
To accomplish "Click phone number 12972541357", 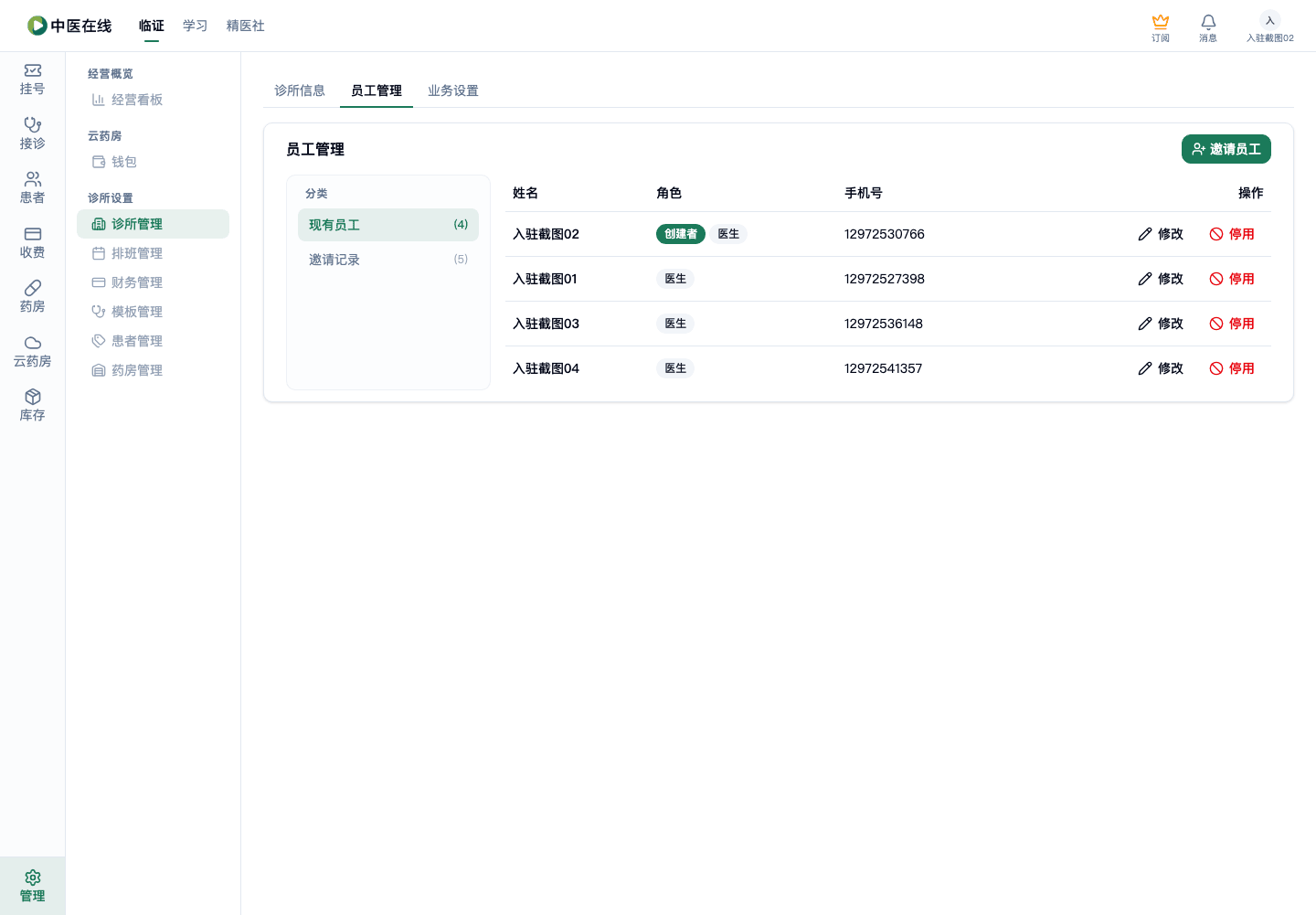I will 884,368.
